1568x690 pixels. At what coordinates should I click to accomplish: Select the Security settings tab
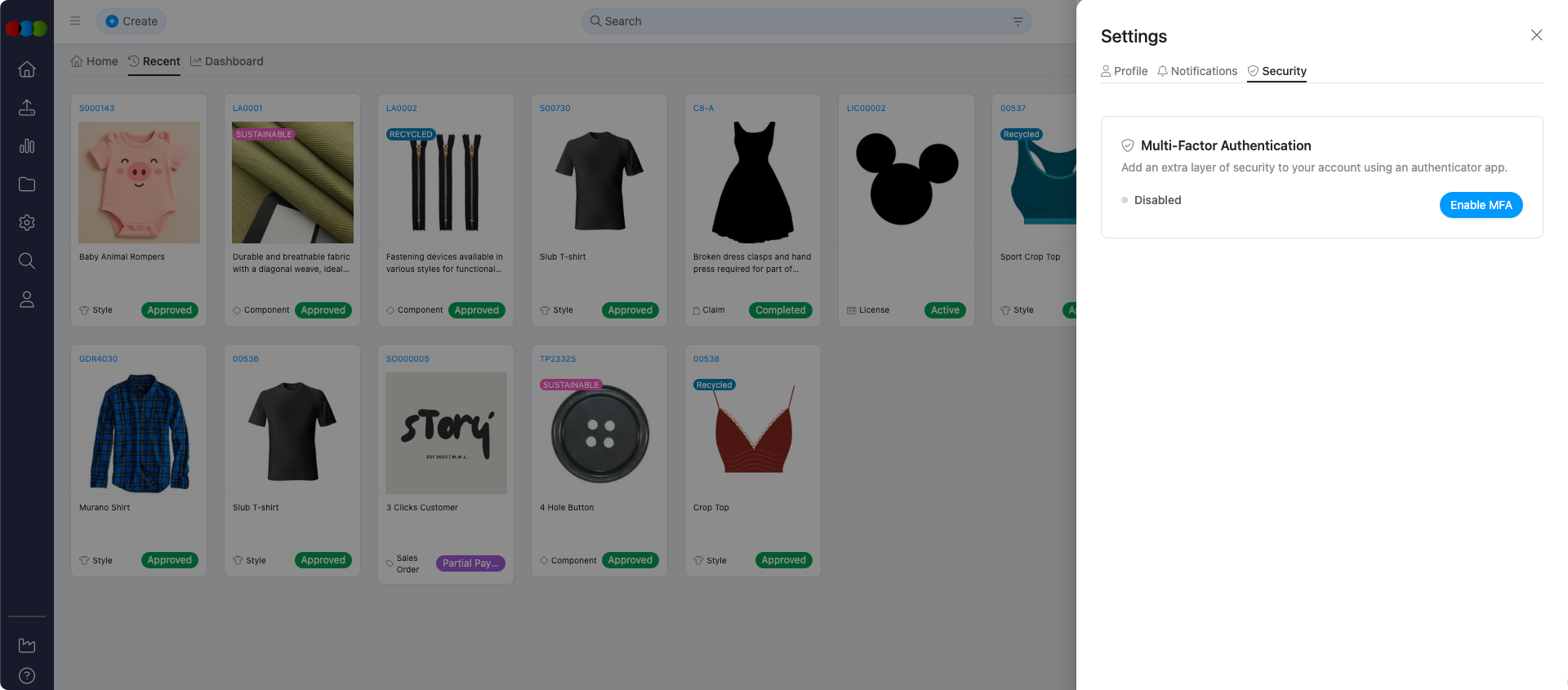[x=1276, y=71]
